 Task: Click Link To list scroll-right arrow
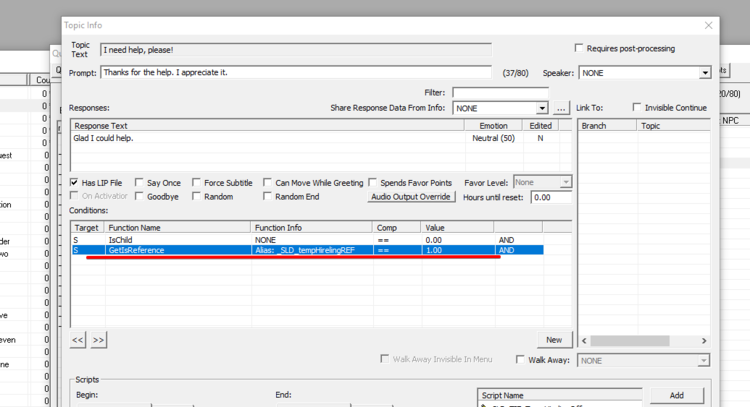point(704,341)
